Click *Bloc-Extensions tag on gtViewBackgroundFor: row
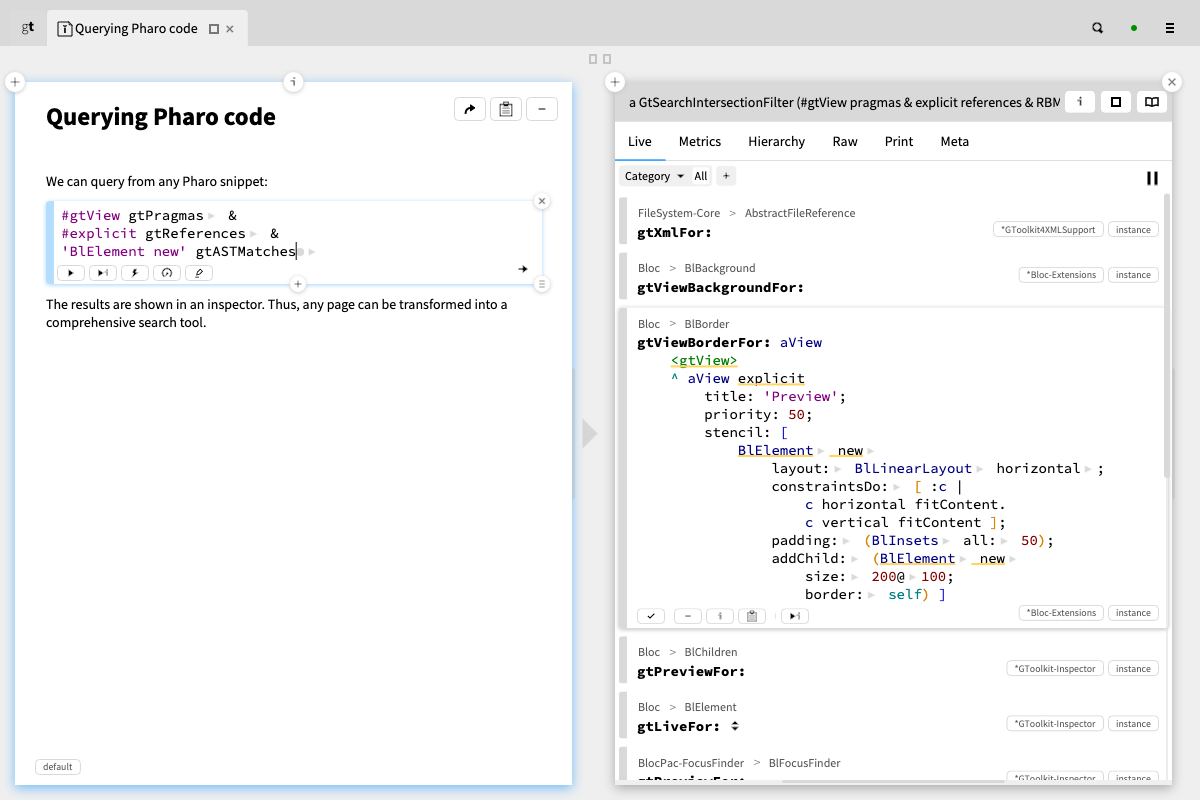This screenshot has height=800, width=1200. pos(1061,274)
